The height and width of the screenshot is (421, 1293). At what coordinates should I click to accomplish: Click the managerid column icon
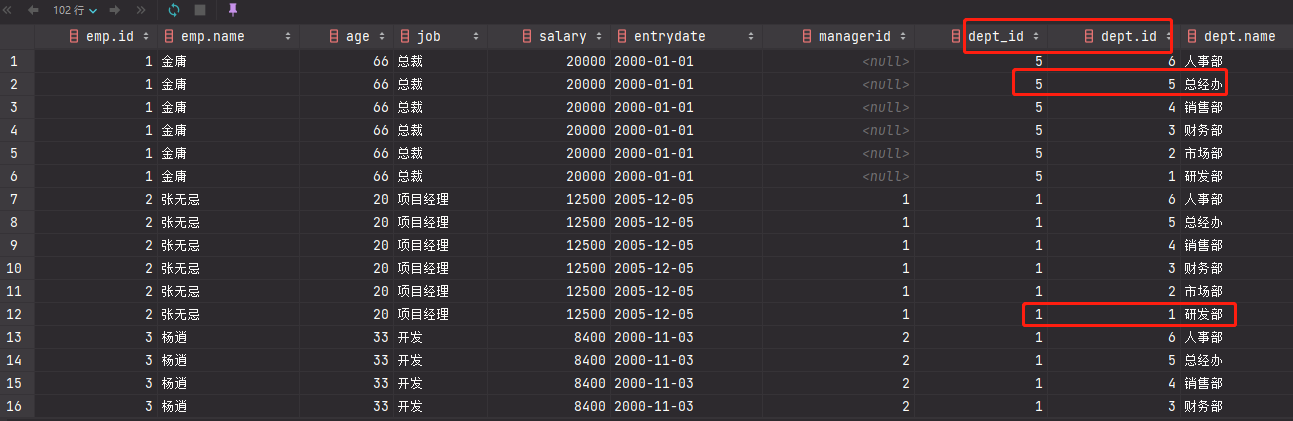click(809, 37)
